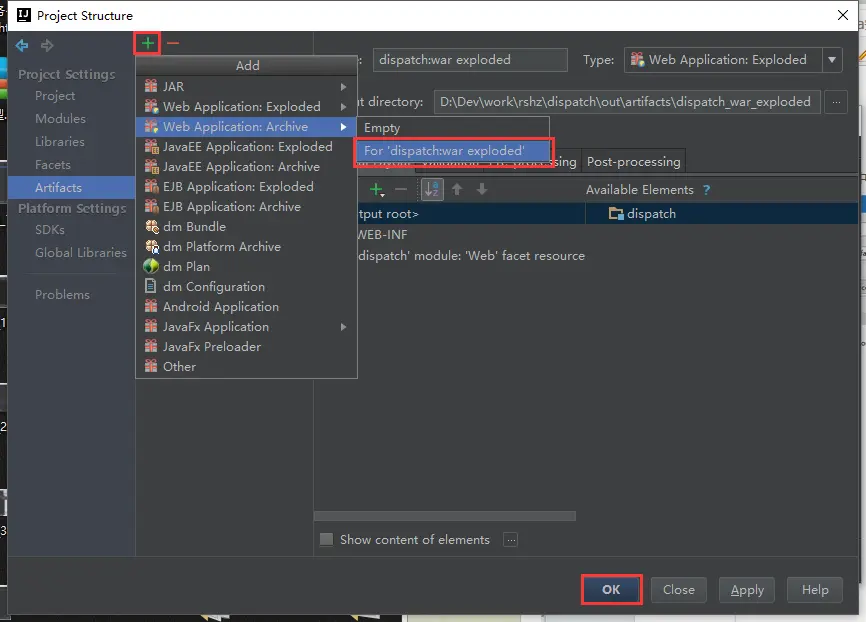Click the JavaEE Application: Archive icon
This screenshot has height=622, width=866.
click(151, 166)
